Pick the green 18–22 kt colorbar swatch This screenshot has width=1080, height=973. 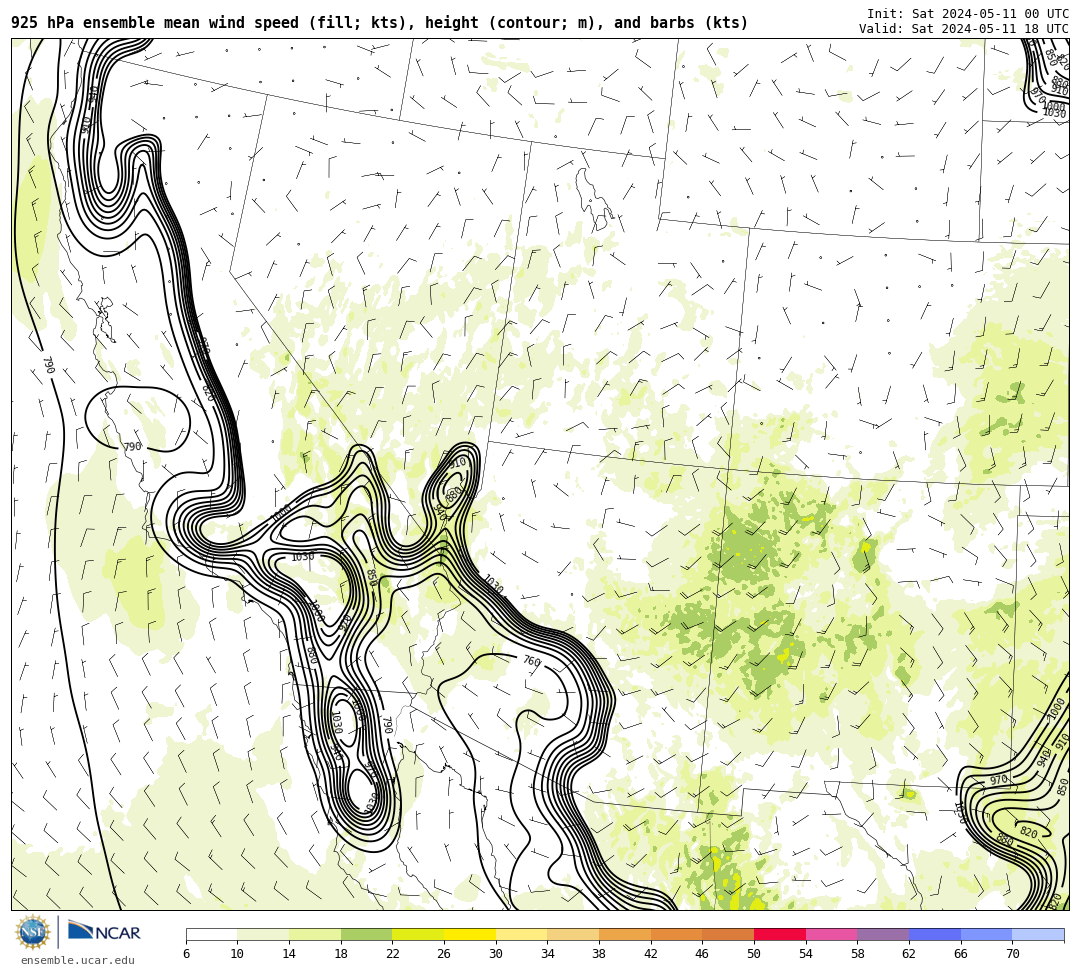point(366,934)
